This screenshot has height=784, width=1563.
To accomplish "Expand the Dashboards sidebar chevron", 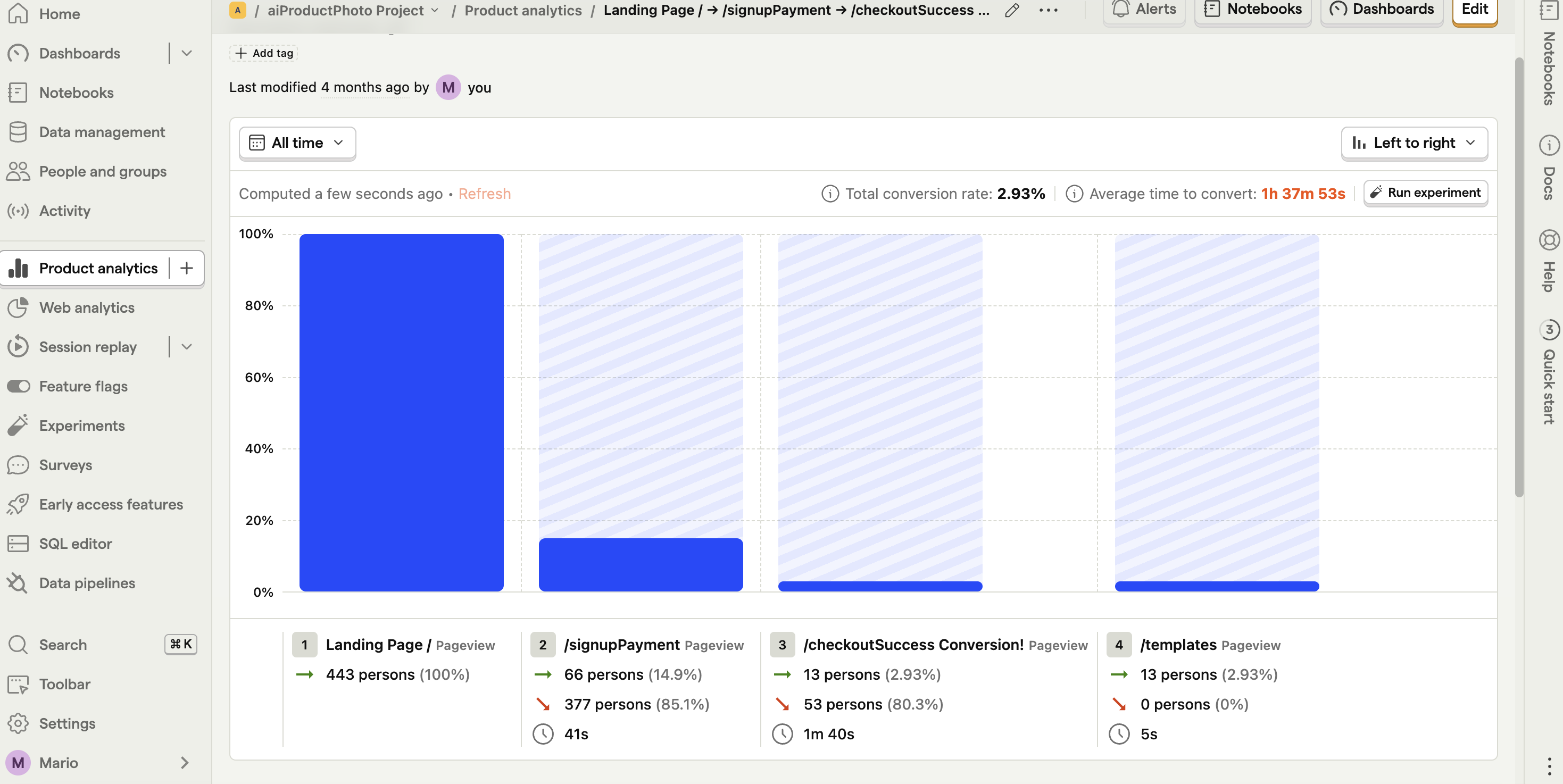I will pyautogui.click(x=186, y=53).
